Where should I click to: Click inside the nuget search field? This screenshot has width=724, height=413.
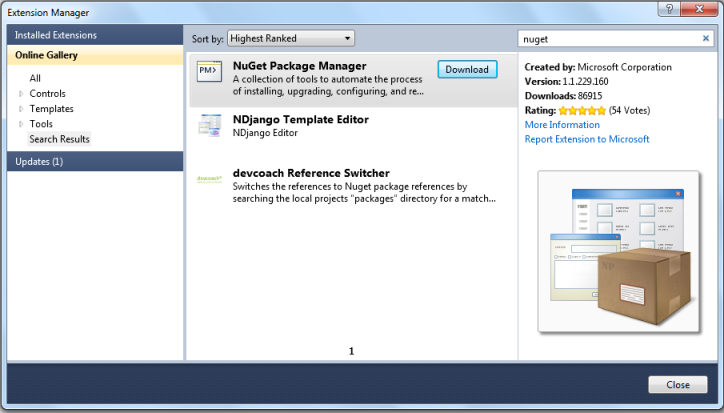tap(608, 39)
